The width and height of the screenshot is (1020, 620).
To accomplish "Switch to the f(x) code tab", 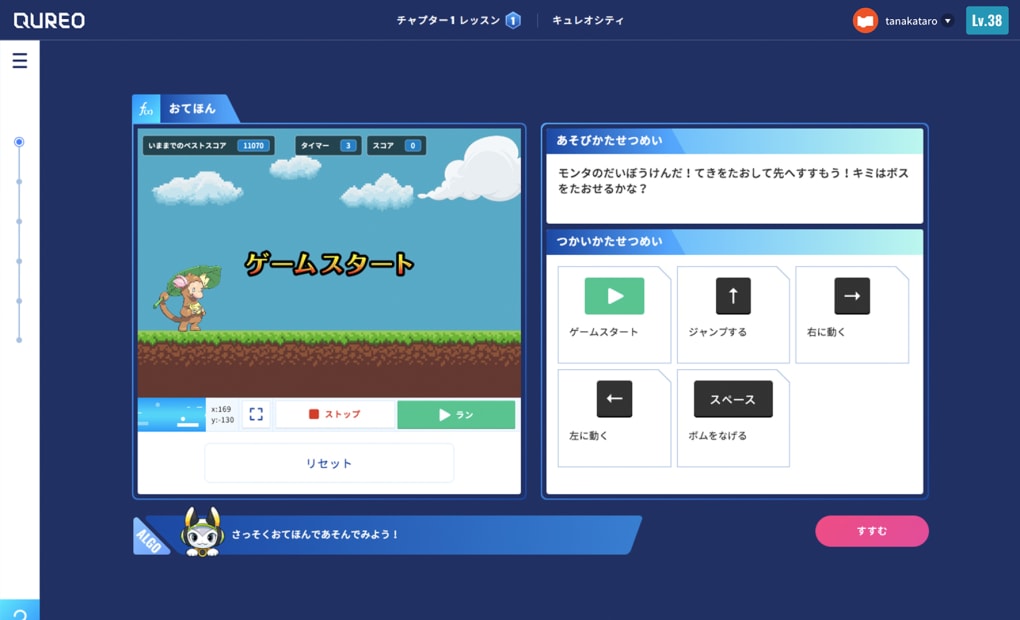I will point(146,107).
